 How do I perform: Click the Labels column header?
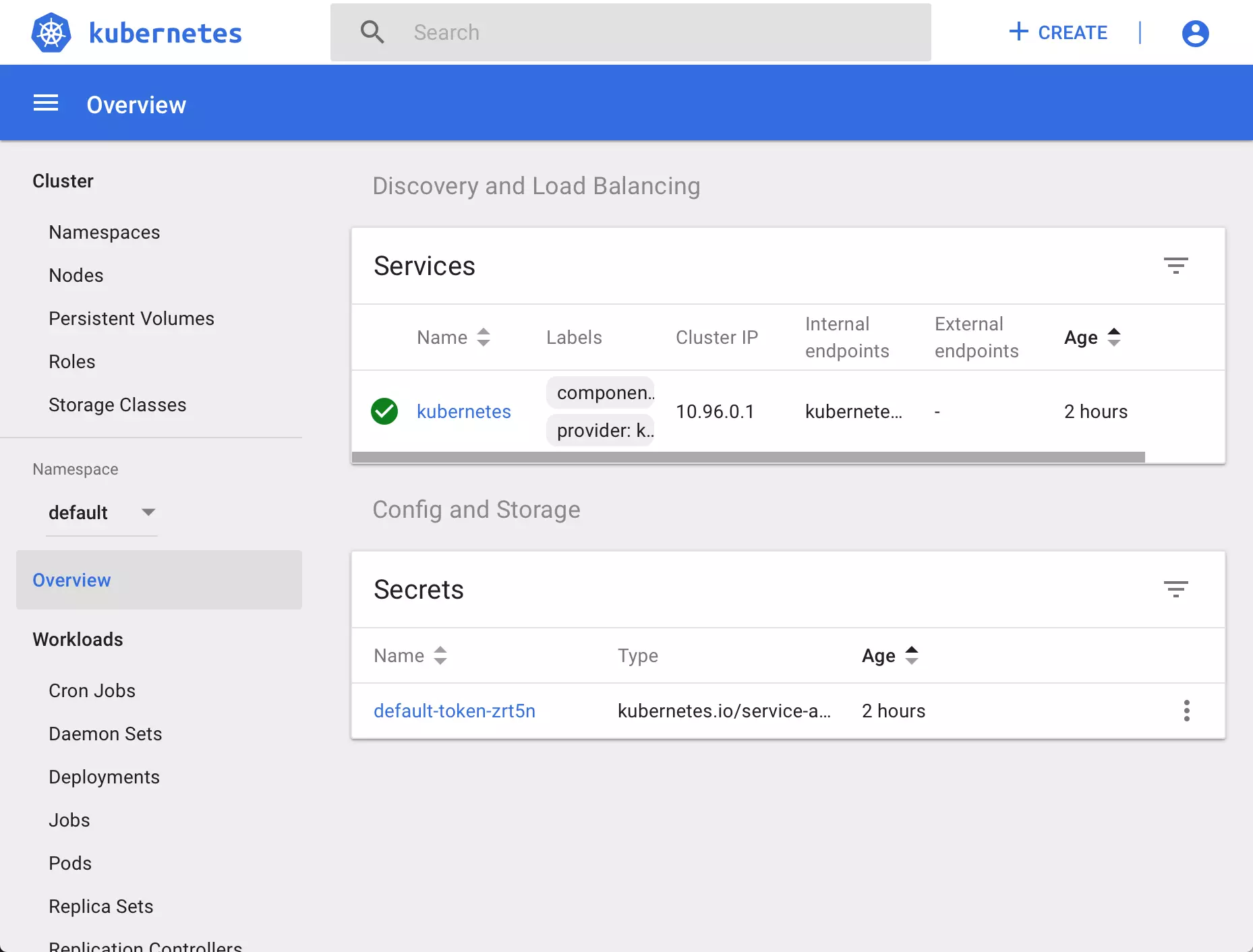(574, 337)
